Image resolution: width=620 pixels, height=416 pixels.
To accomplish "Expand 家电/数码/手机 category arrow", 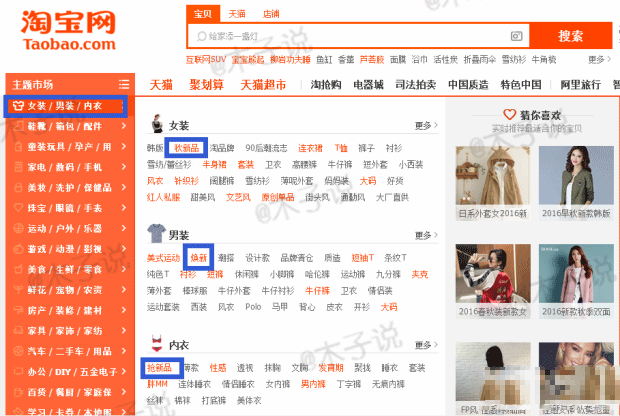I will (x=124, y=167).
